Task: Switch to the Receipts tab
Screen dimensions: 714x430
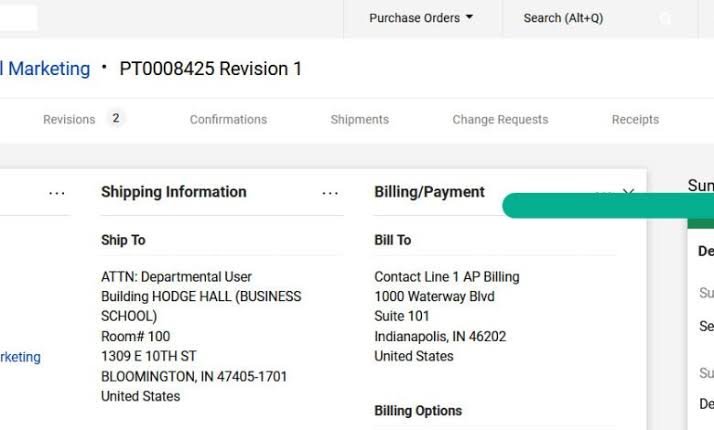Action: [635, 119]
